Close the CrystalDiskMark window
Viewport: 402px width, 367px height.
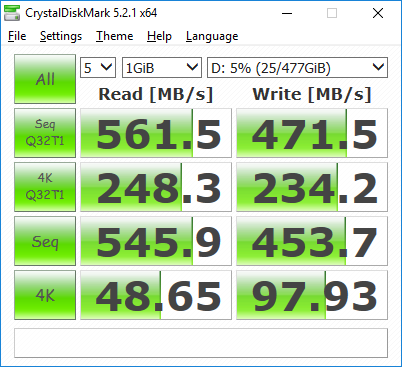[378, 13]
